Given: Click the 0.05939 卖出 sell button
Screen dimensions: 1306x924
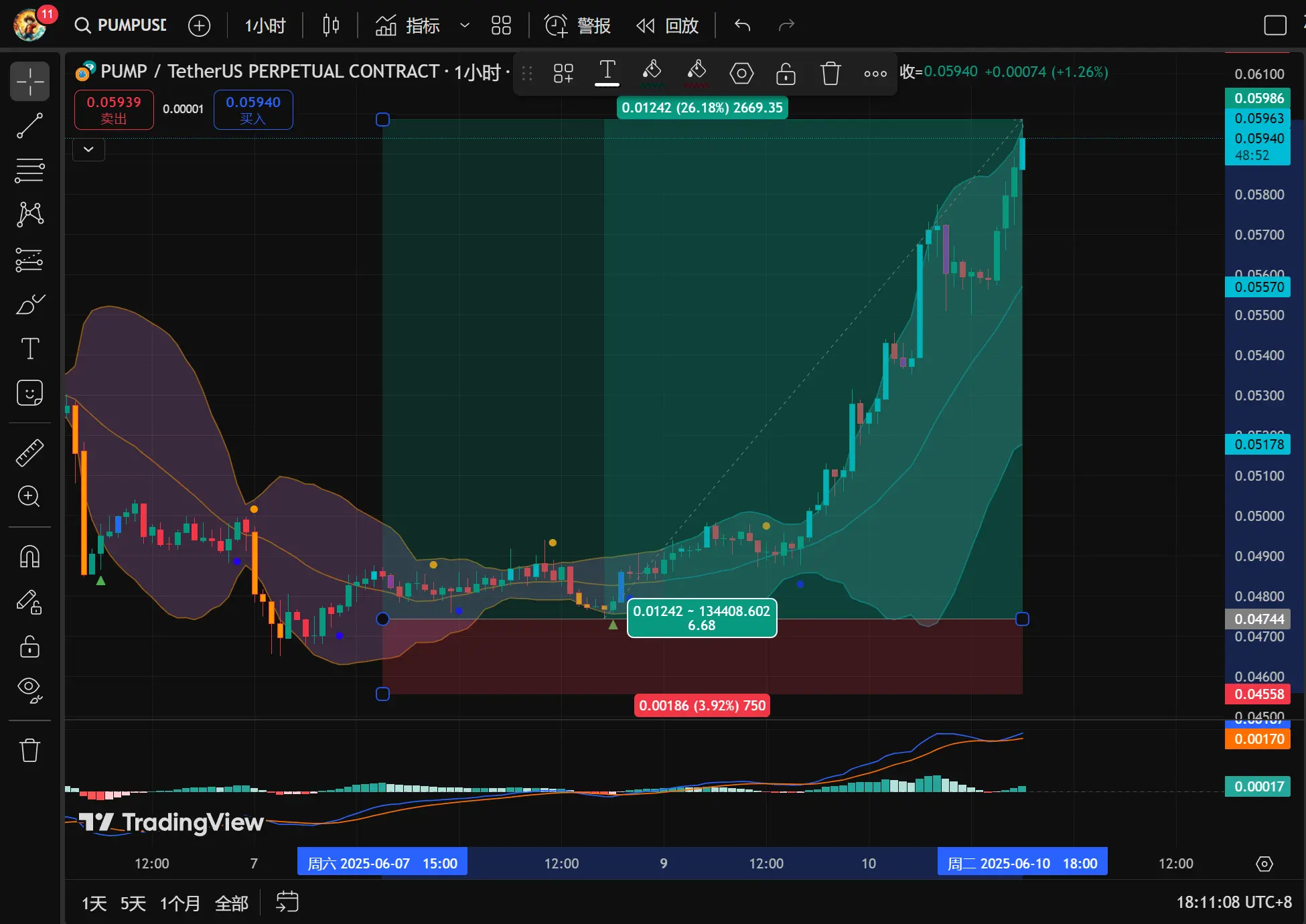Looking at the screenshot, I should pyautogui.click(x=114, y=110).
